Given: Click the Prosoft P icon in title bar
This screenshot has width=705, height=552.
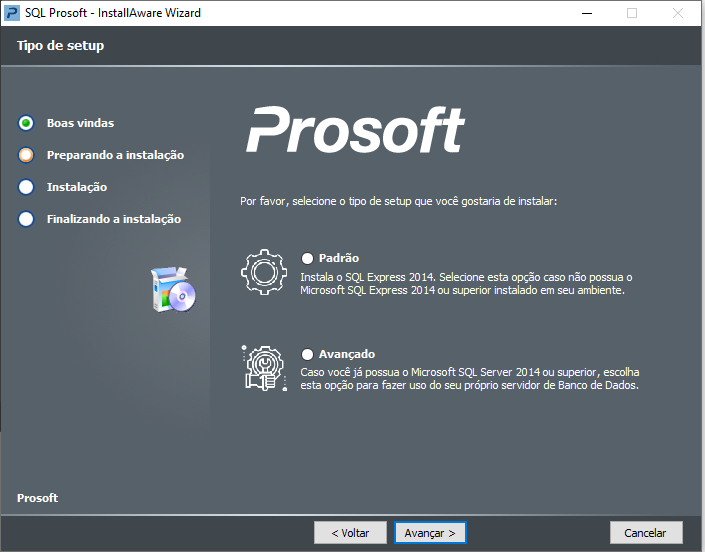Looking at the screenshot, I should [11, 13].
